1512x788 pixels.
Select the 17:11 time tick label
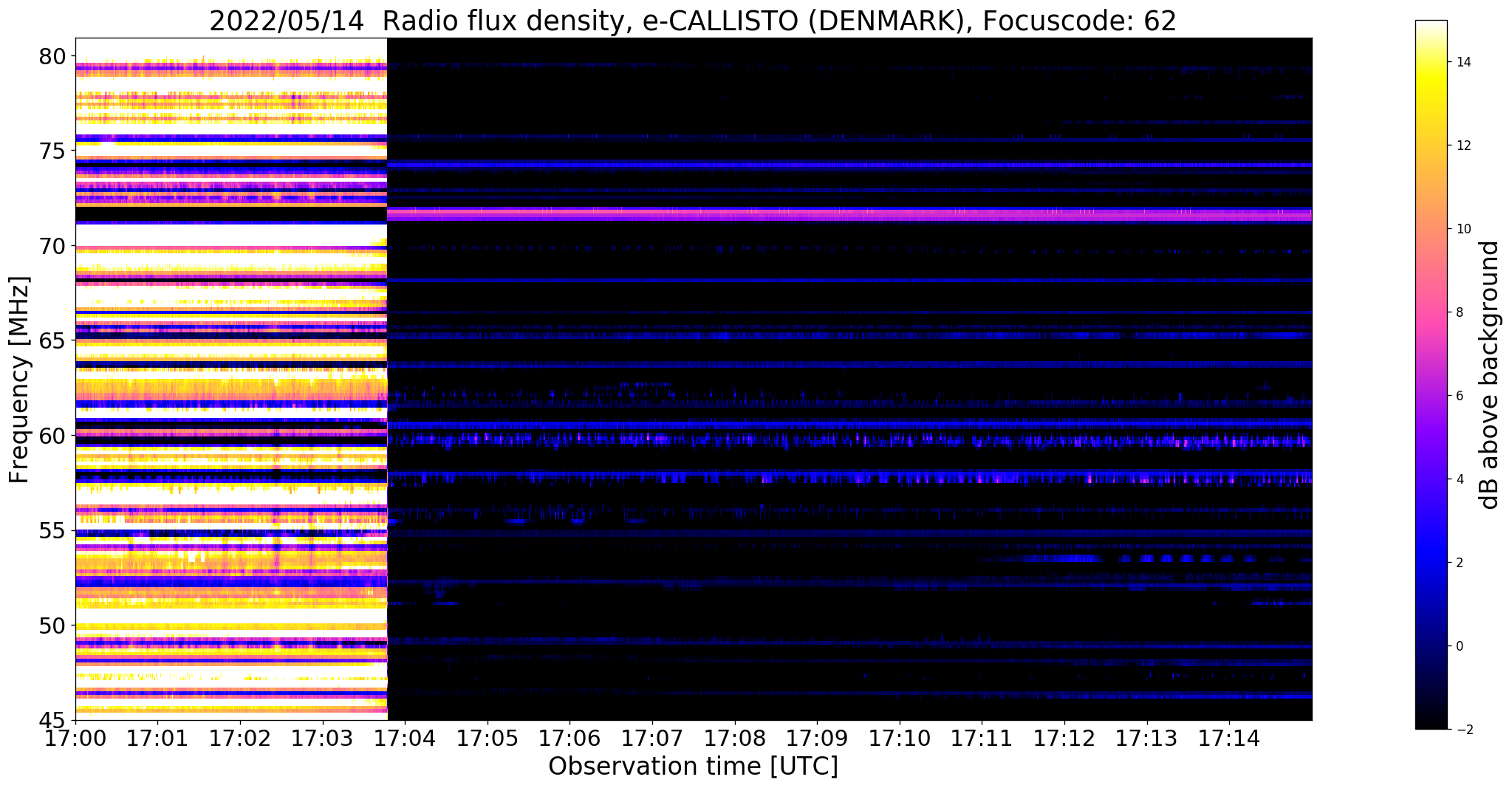tap(982, 738)
